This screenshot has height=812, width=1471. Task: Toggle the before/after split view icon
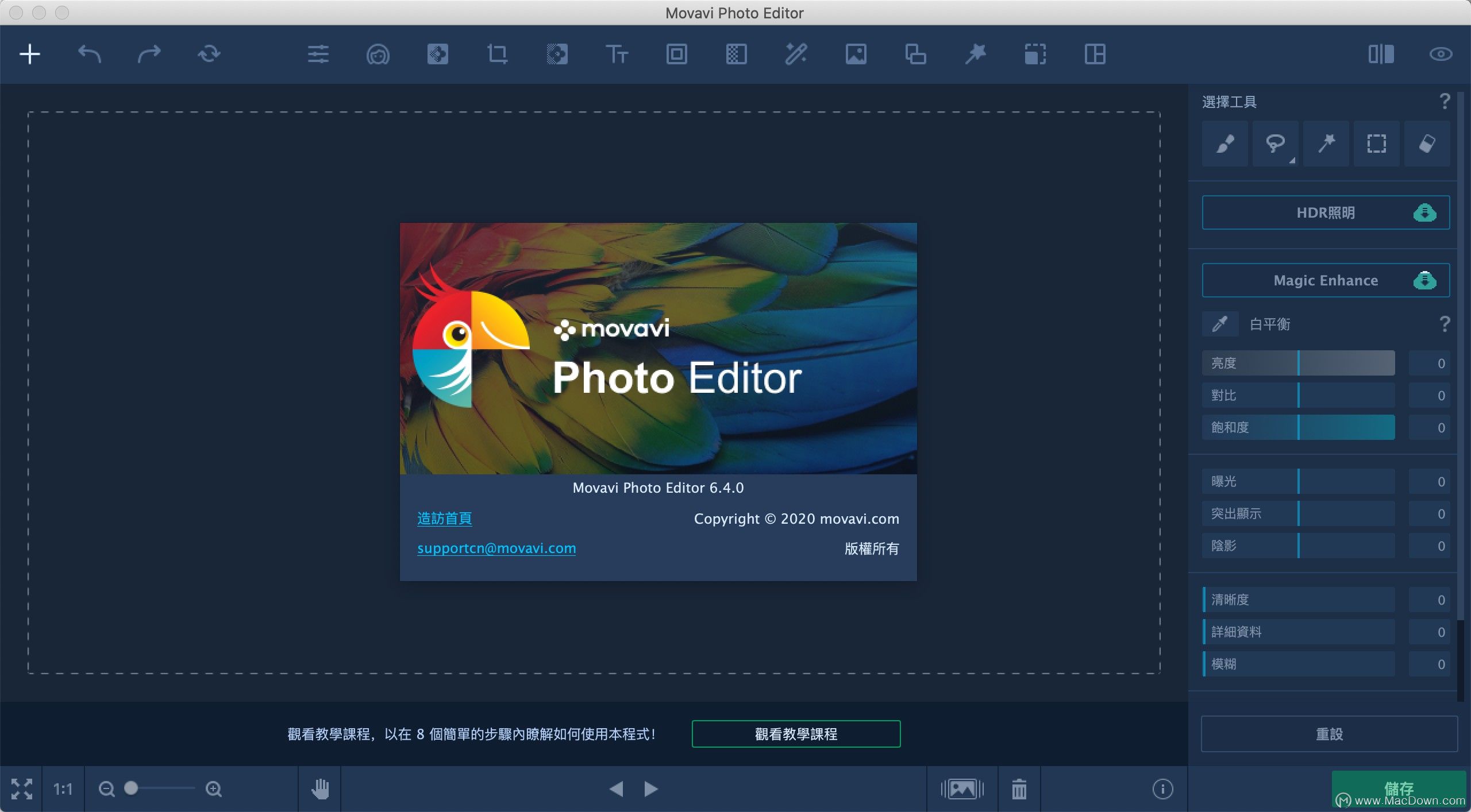[1381, 55]
